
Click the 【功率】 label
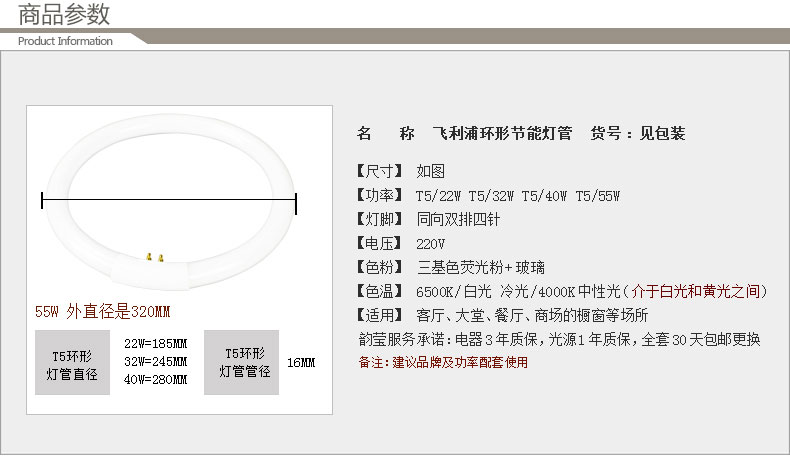(379, 195)
